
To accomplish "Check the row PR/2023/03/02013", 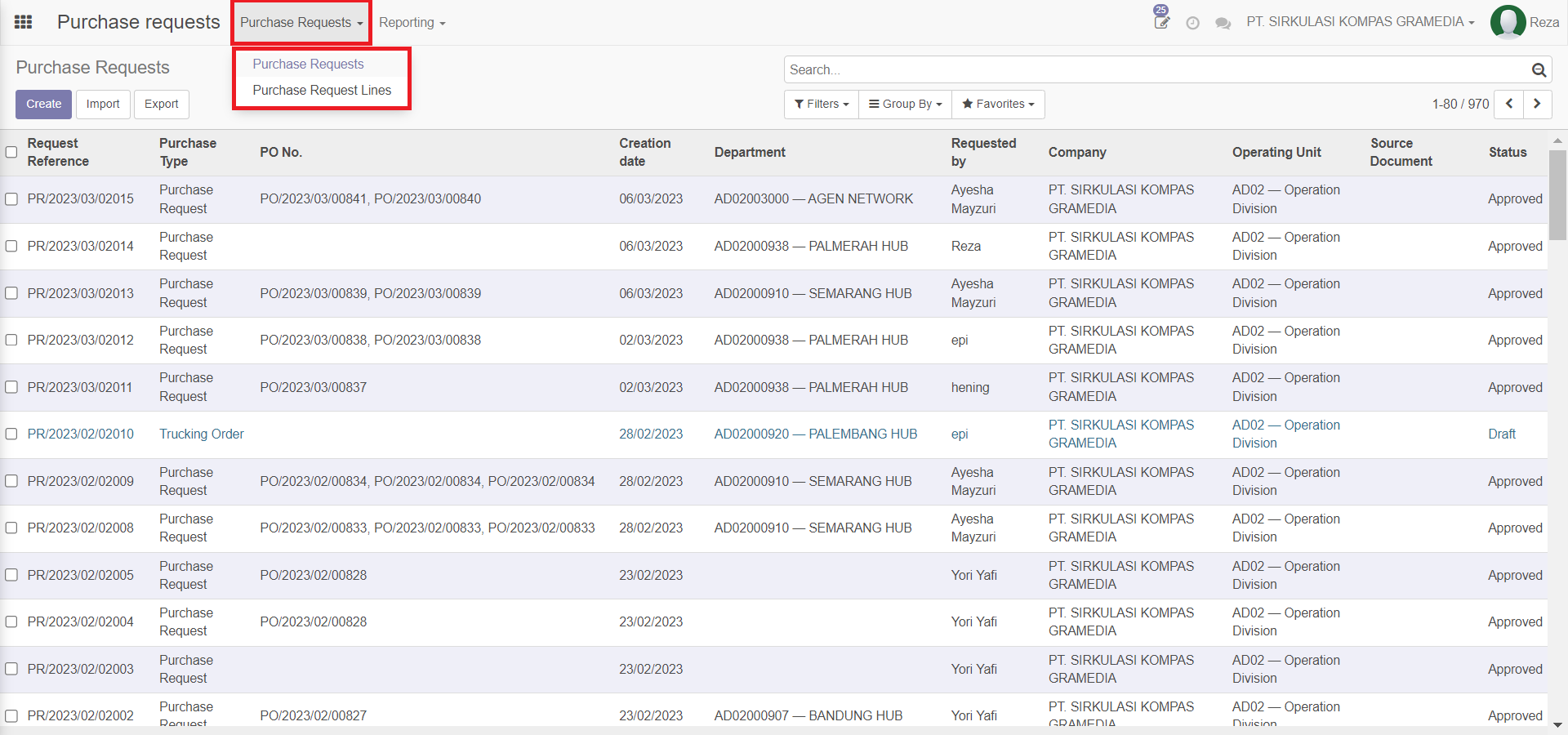I will [11, 293].
